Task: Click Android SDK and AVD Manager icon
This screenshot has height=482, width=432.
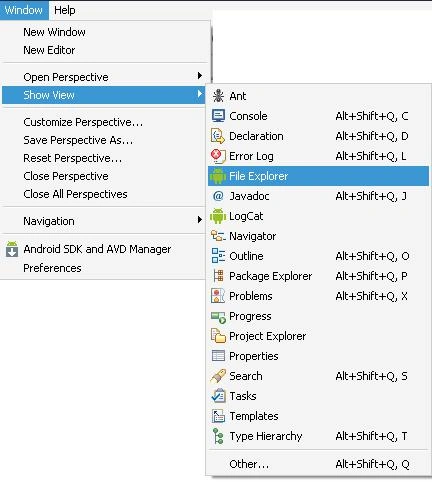Action: [x=12, y=249]
